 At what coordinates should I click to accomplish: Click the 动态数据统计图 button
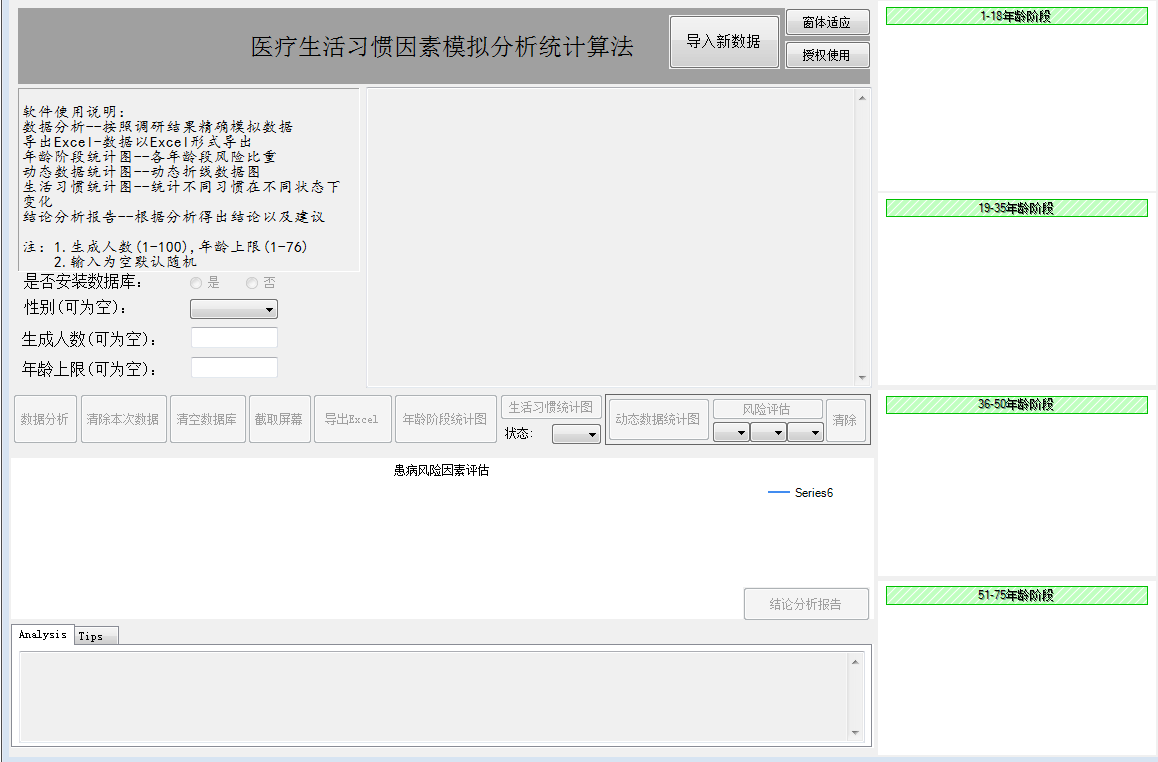(658, 419)
